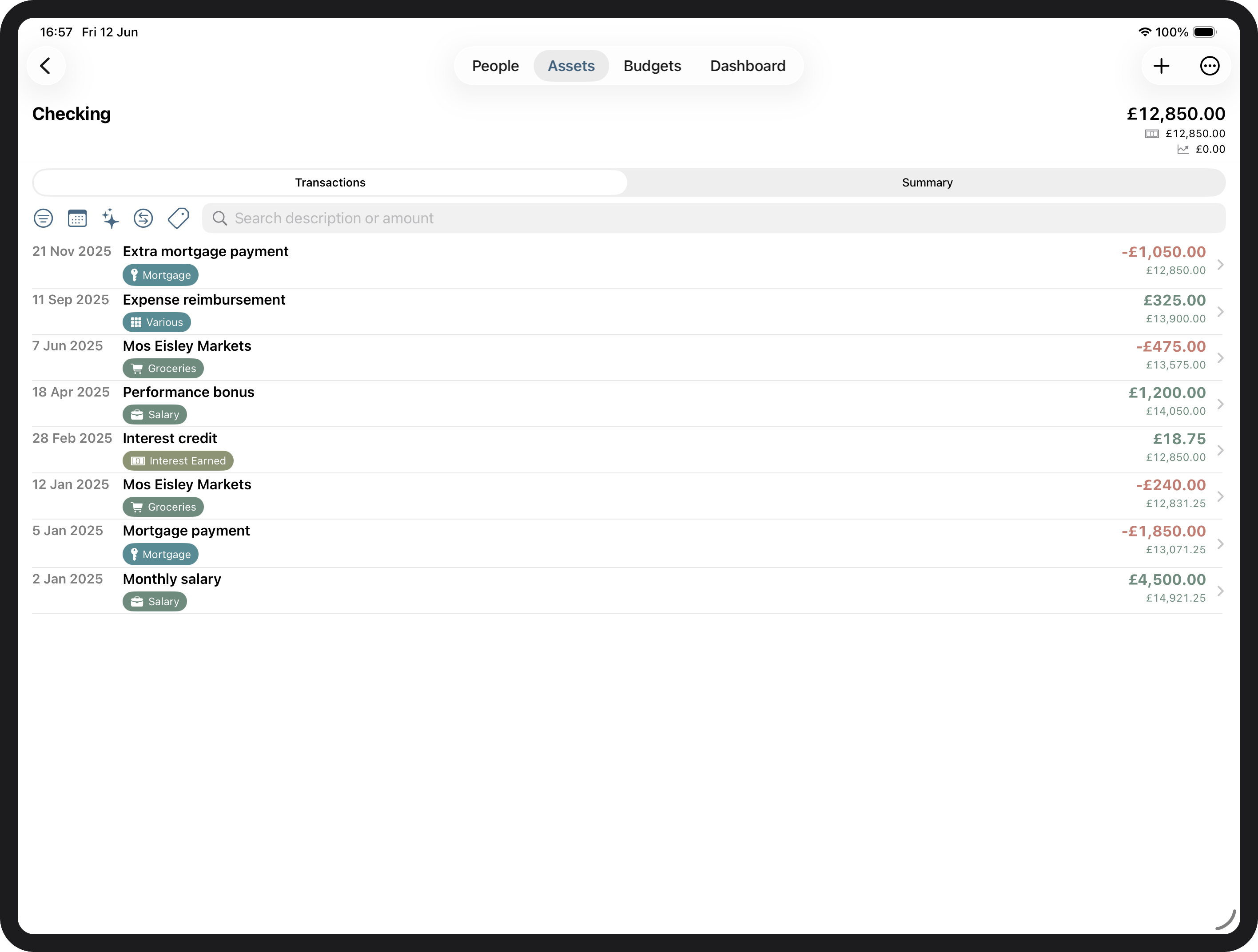
Task: Open 12 Jan Mos Eisley Markets chevron
Action: pos(1220,497)
